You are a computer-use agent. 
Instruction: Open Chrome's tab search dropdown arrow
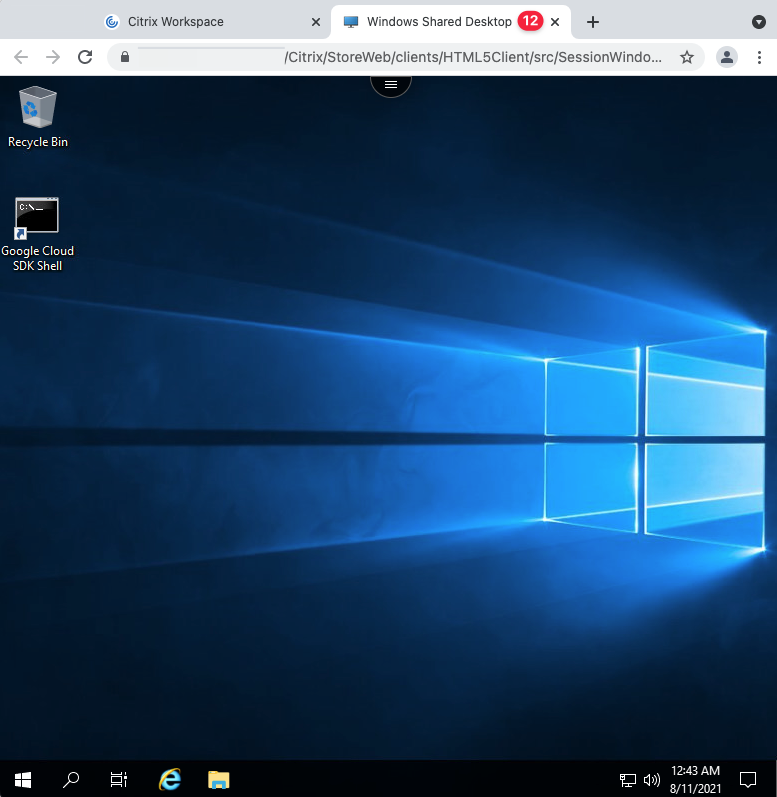point(758,22)
